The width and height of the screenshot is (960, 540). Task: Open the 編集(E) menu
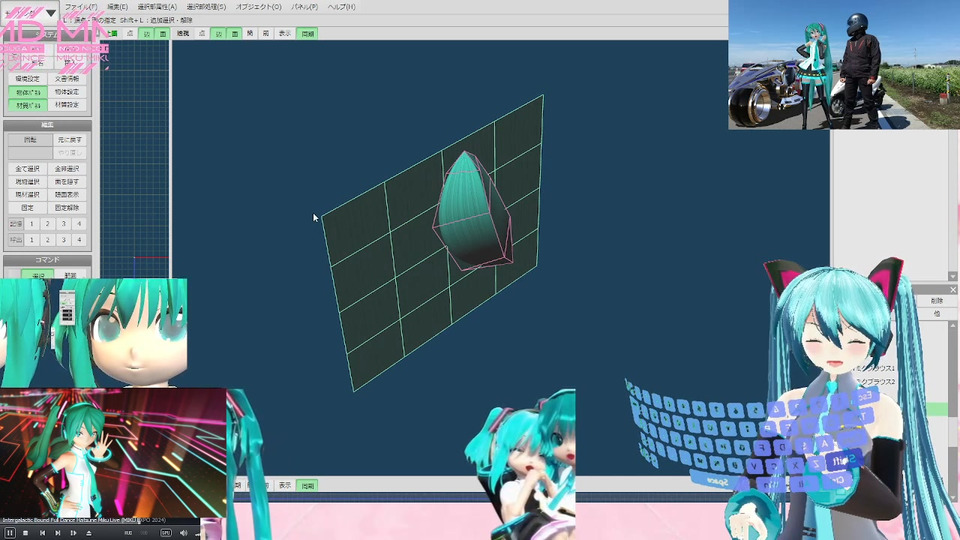pyautogui.click(x=118, y=7)
